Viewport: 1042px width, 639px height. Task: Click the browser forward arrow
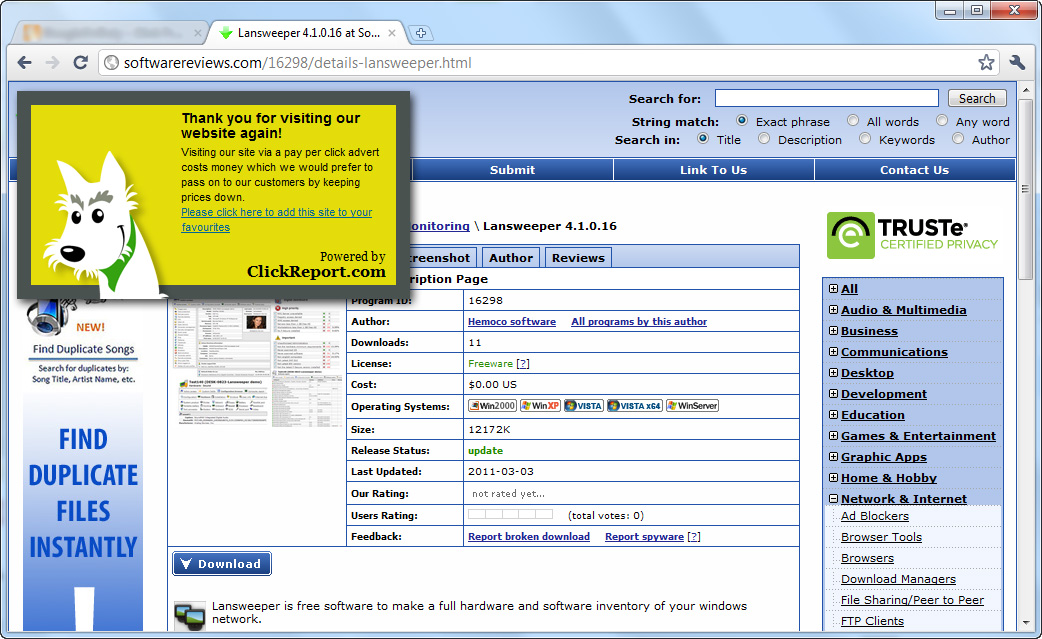coord(52,62)
